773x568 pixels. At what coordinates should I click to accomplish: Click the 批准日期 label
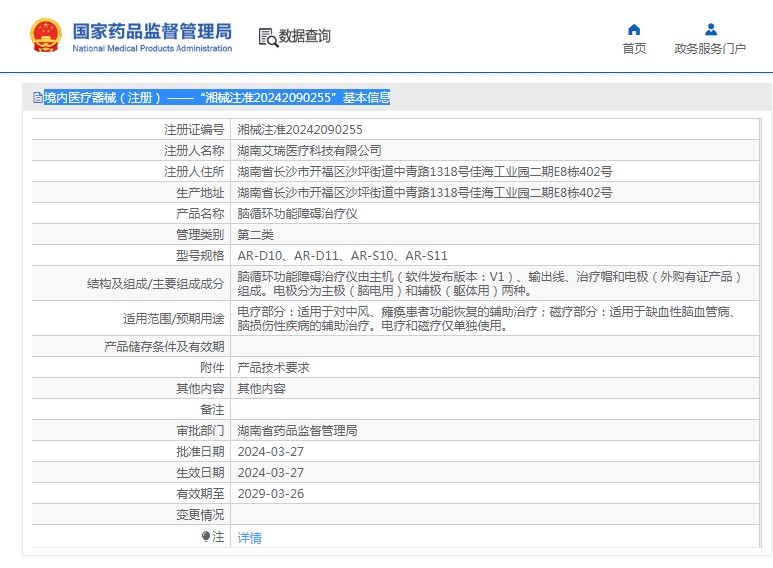[x=200, y=452]
